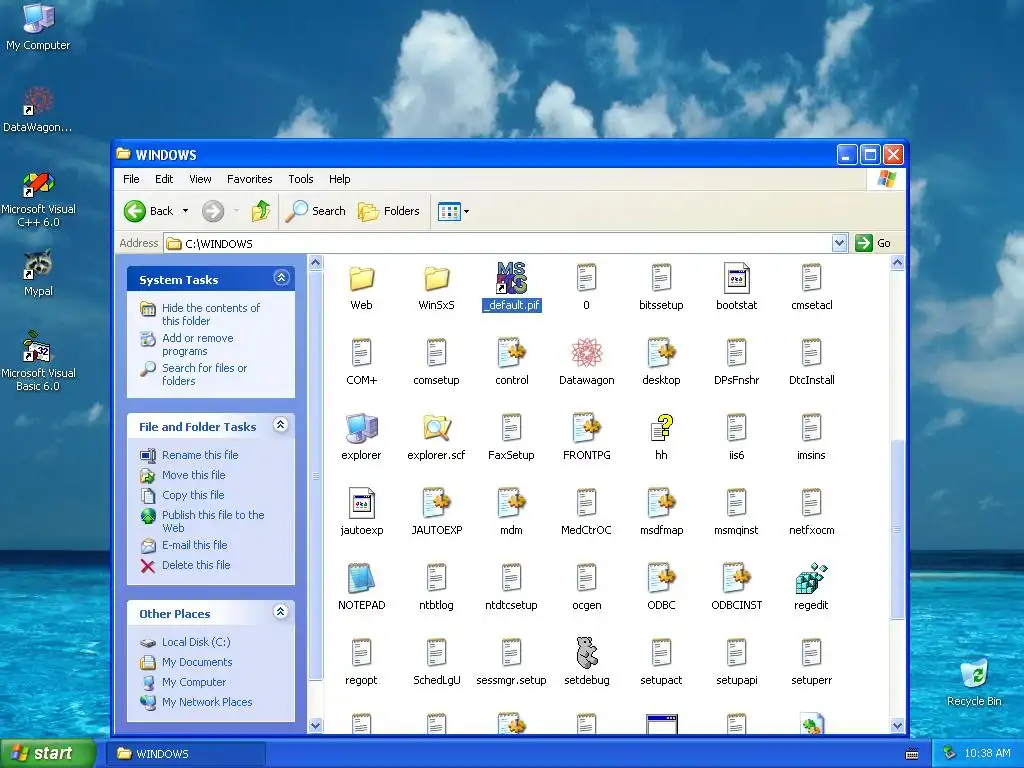
Task: Select the desktop settings file
Action: tap(661, 361)
